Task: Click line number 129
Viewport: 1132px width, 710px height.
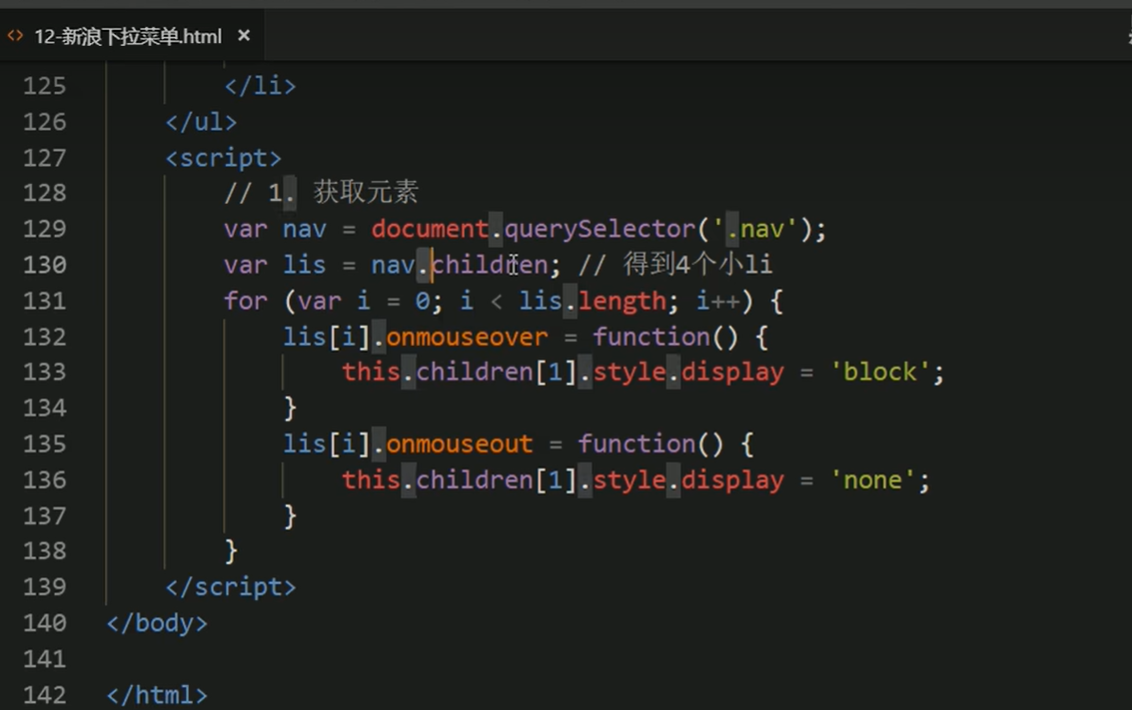Action: click(x=45, y=229)
